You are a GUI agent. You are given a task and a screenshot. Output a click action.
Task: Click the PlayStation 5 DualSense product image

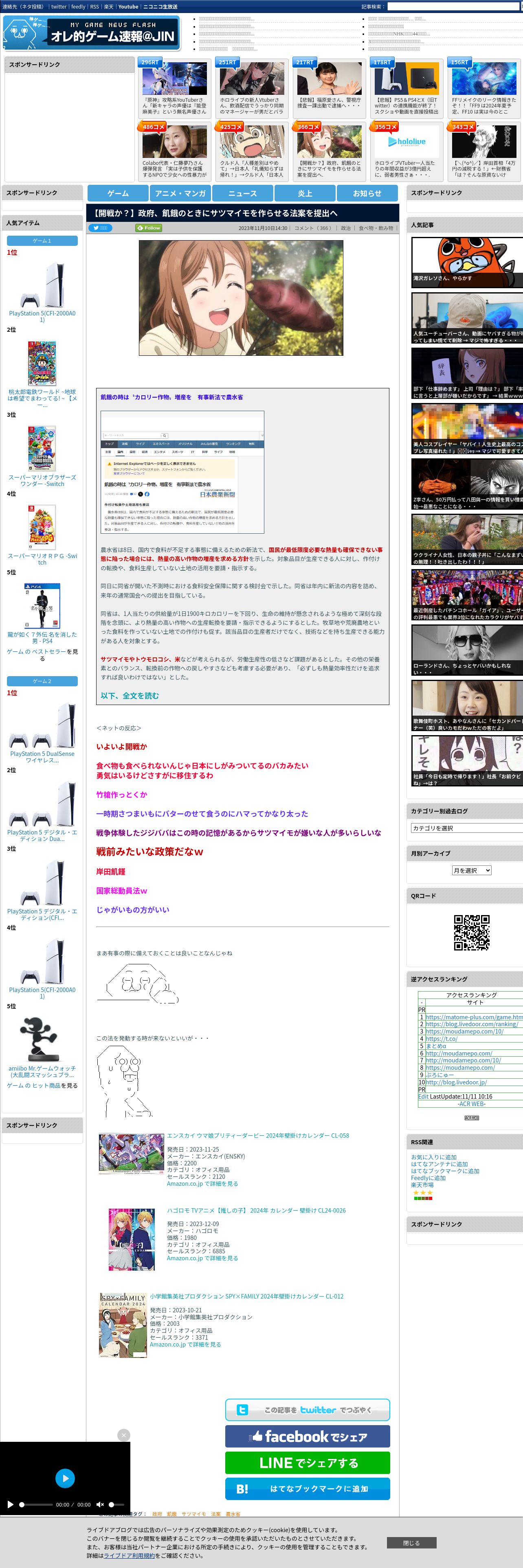pyautogui.click(x=42, y=725)
